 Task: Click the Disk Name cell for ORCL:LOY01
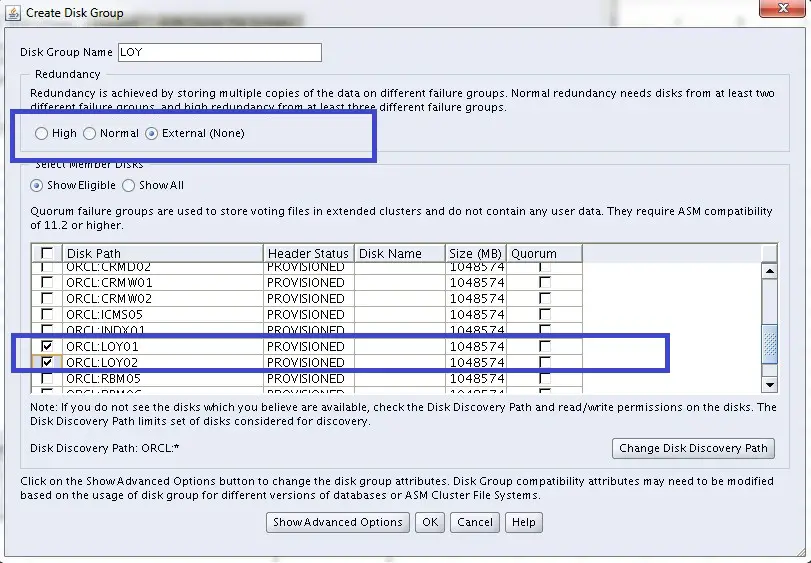[400, 346]
